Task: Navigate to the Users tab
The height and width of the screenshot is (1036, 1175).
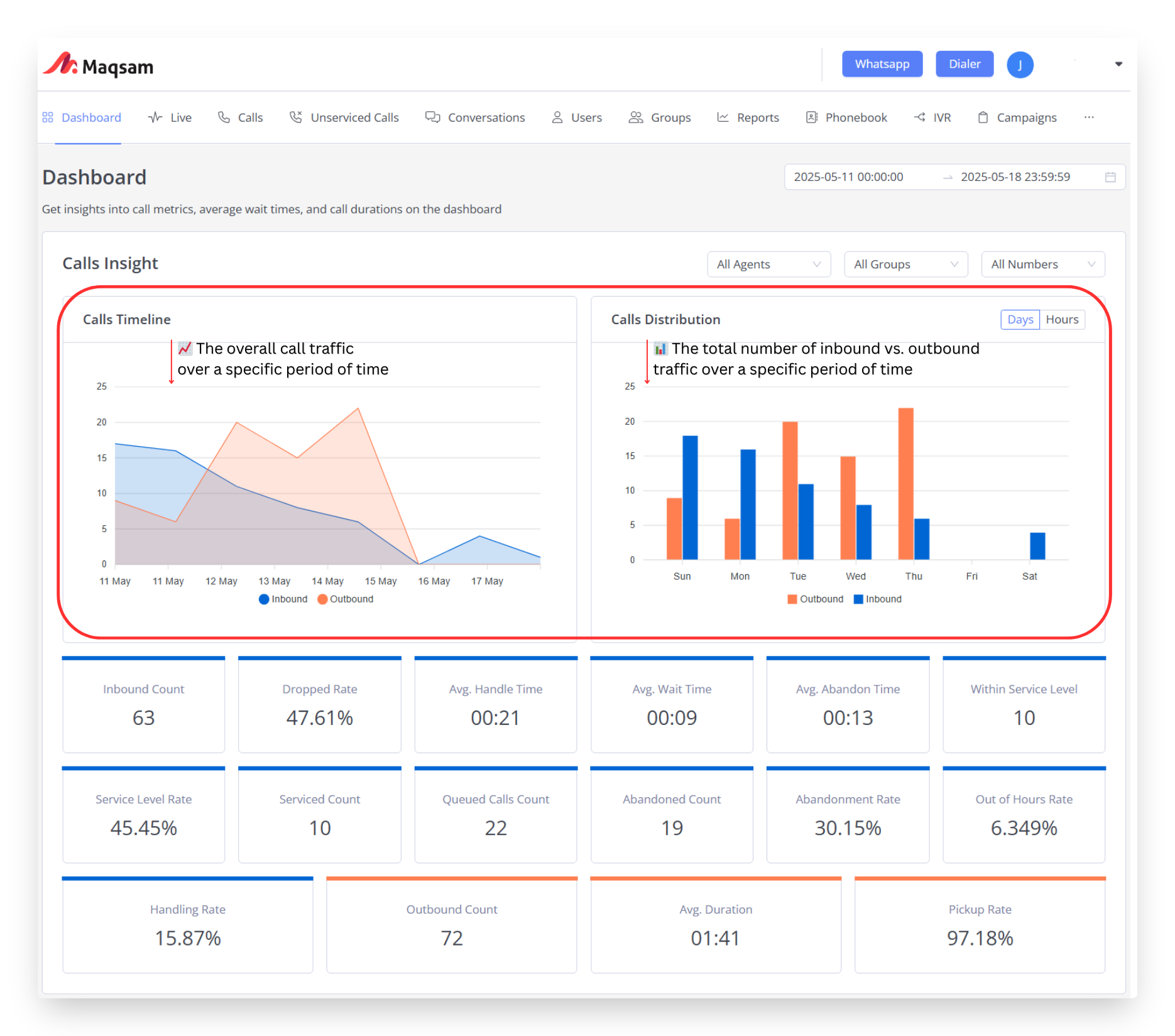Action: pyautogui.click(x=577, y=117)
